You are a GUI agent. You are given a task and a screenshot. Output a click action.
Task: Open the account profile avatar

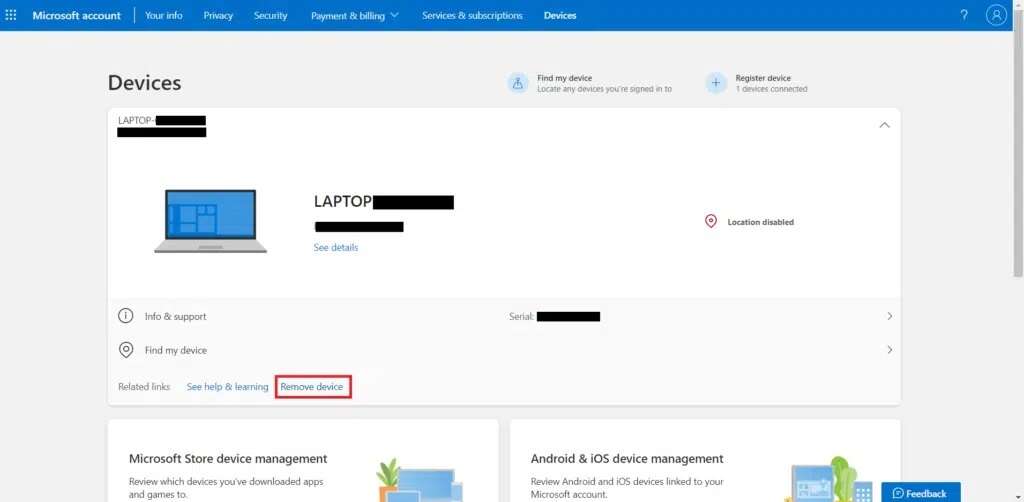[996, 15]
